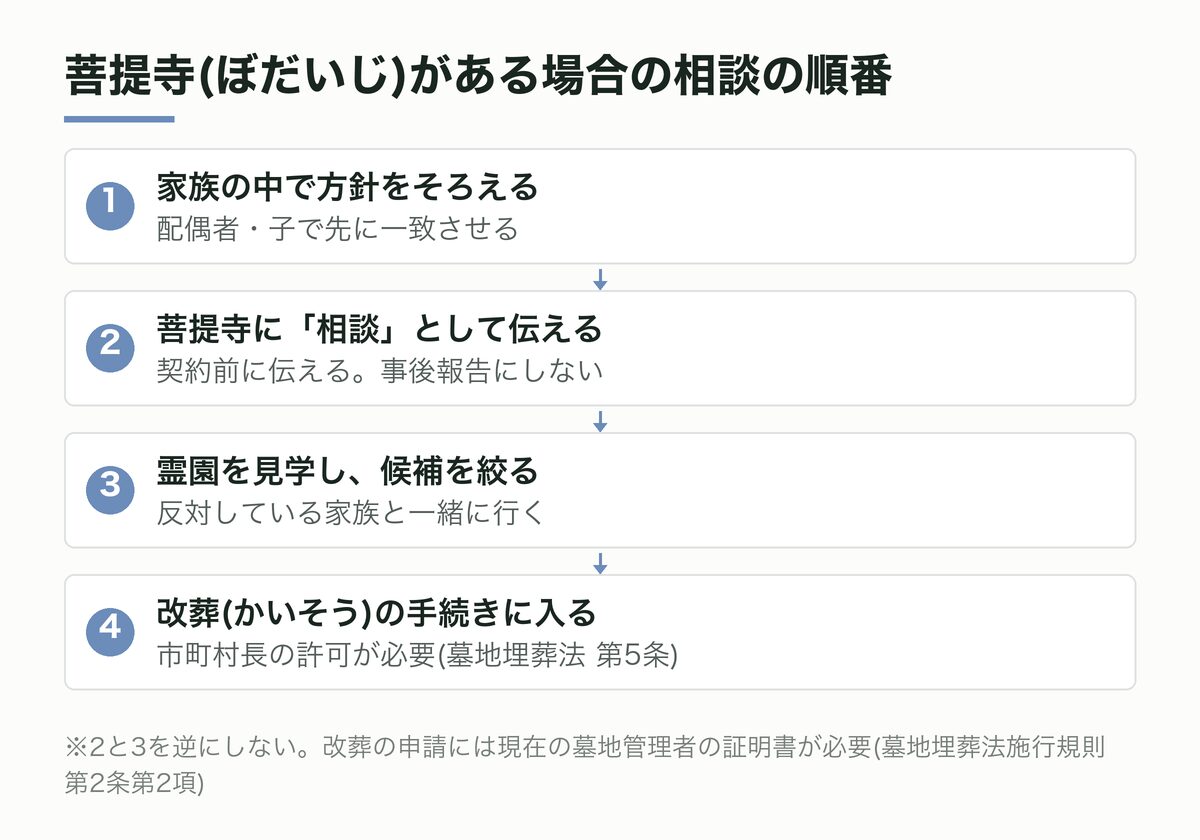Click the arrow between steps 3 and 4
1200x840 pixels.
pos(600,563)
